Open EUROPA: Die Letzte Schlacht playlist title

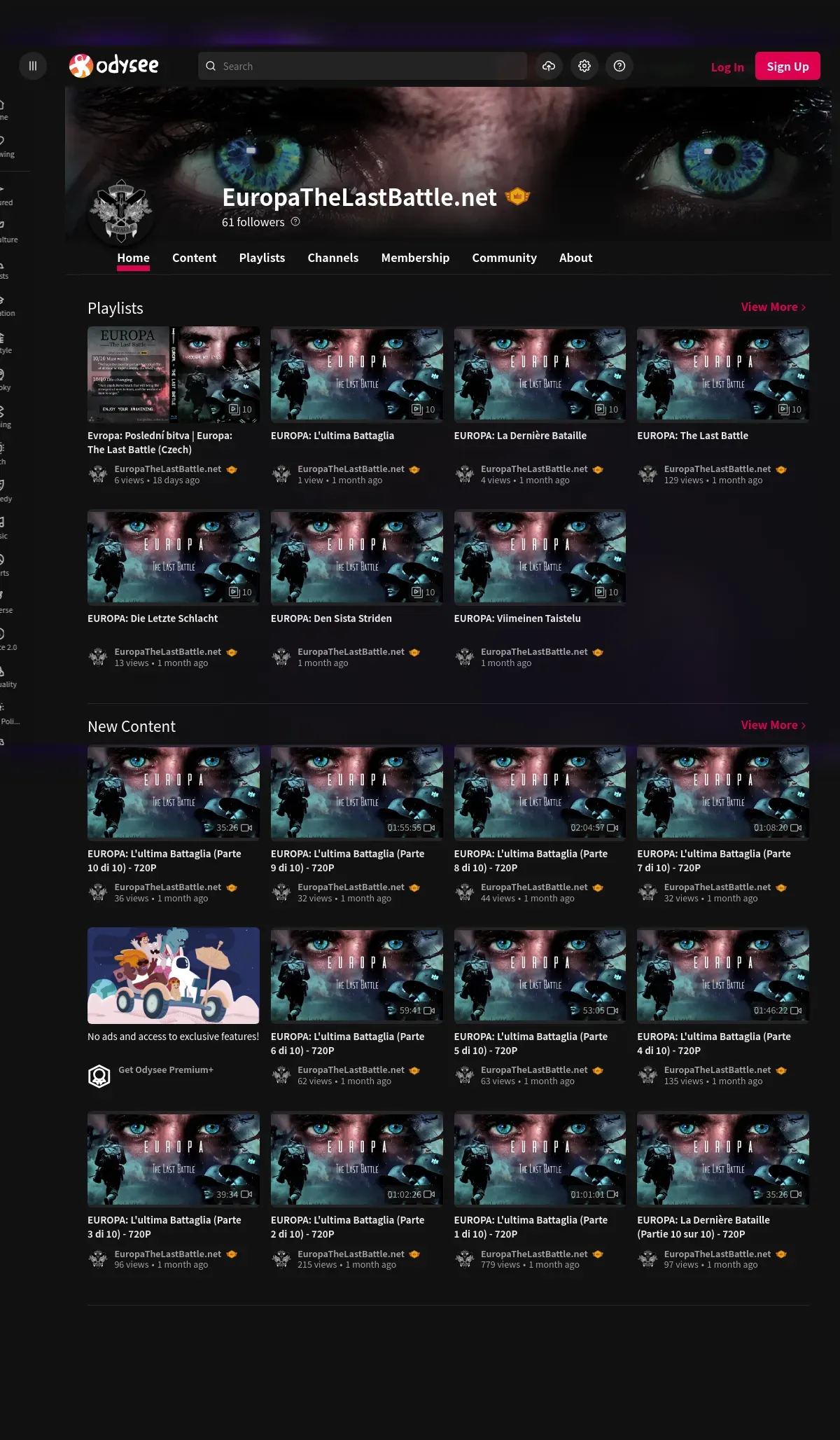[x=153, y=618]
